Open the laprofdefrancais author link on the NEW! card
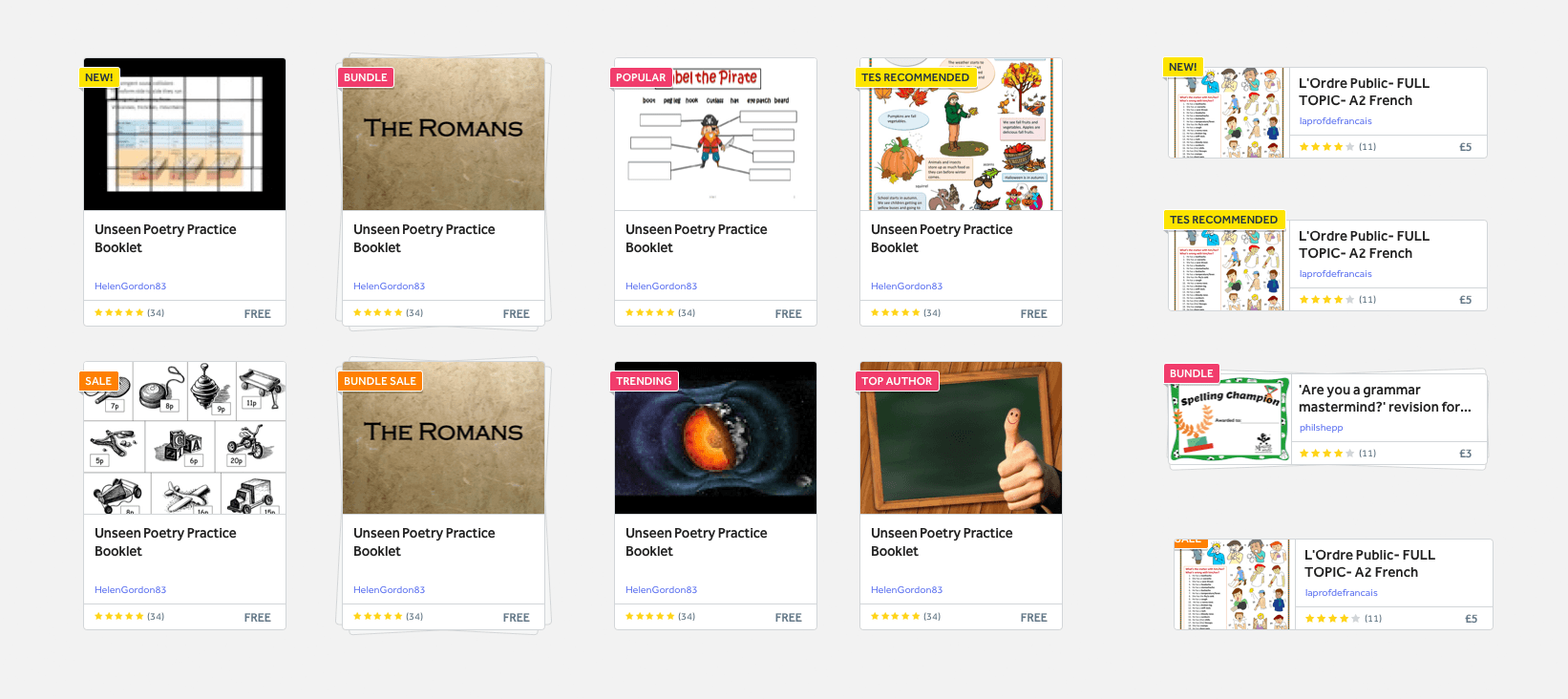Screen dimensions: 1568x699 [x=1335, y=121]
